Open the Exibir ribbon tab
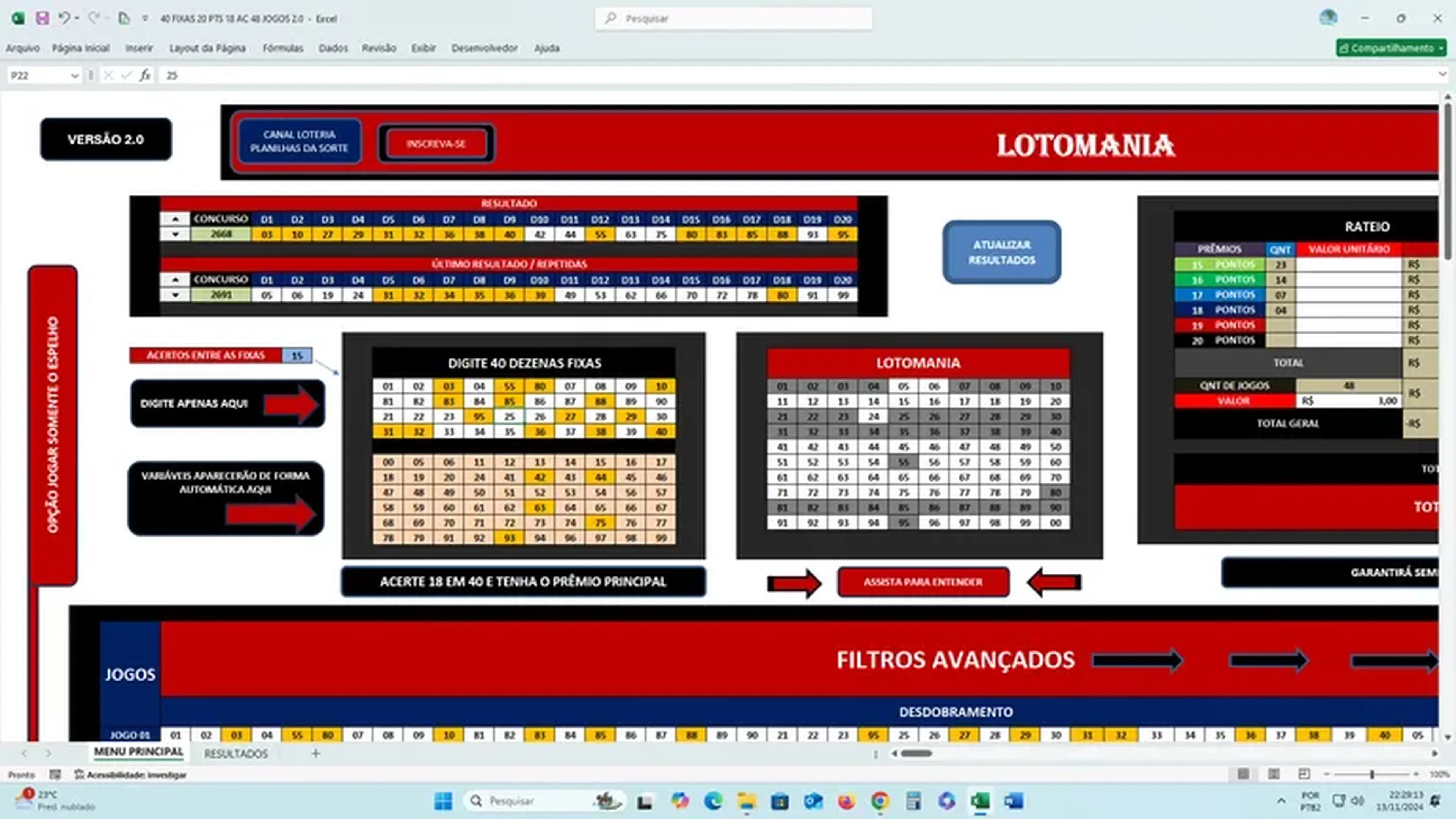Viewport: 1456px width, 819px height. click(424, 48)
